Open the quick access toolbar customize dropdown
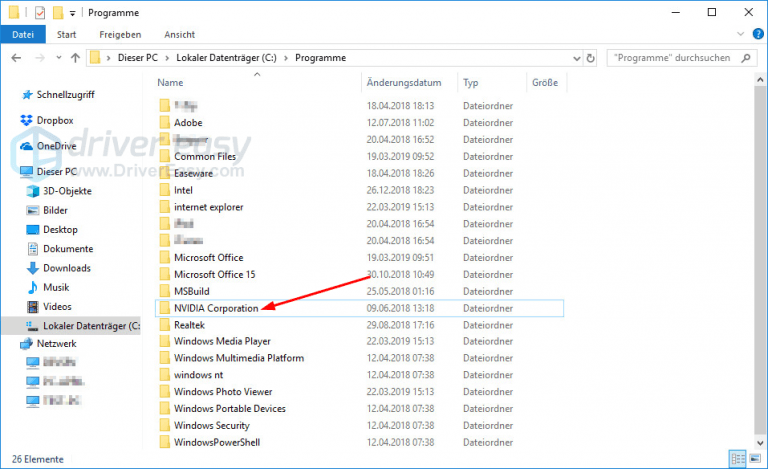Screen dimensions: 768x469 click(x=72, y=14)
